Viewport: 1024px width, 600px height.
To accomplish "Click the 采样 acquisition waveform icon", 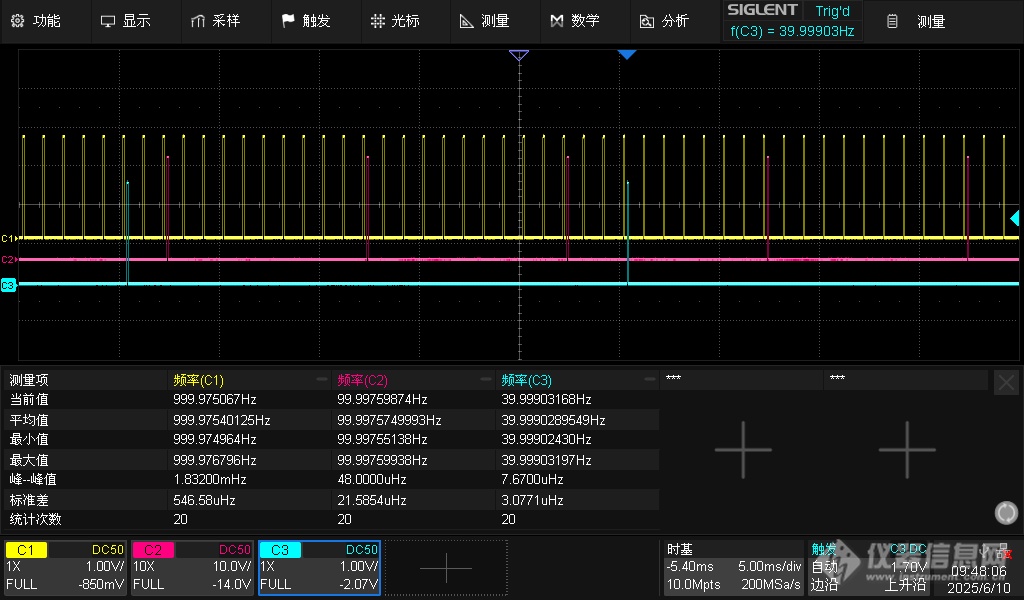I will (198, 21).
